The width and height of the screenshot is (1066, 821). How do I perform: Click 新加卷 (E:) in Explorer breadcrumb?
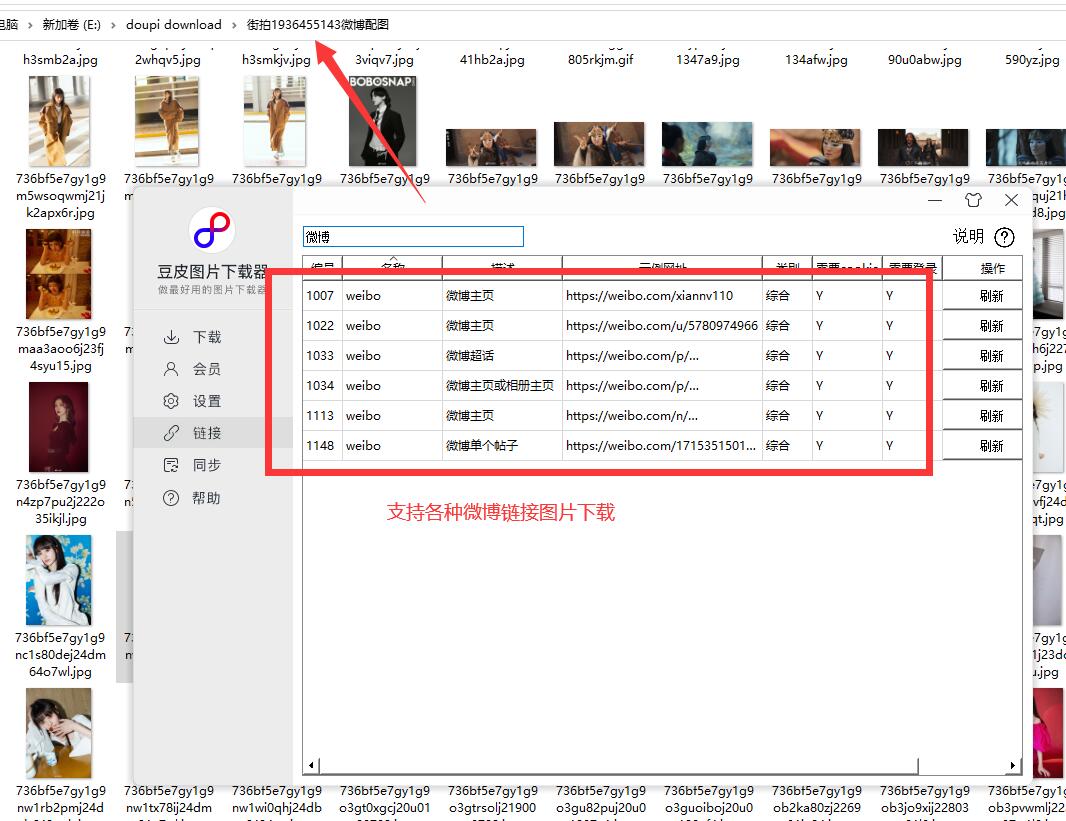pyautogui.click(x=71, y=24)
